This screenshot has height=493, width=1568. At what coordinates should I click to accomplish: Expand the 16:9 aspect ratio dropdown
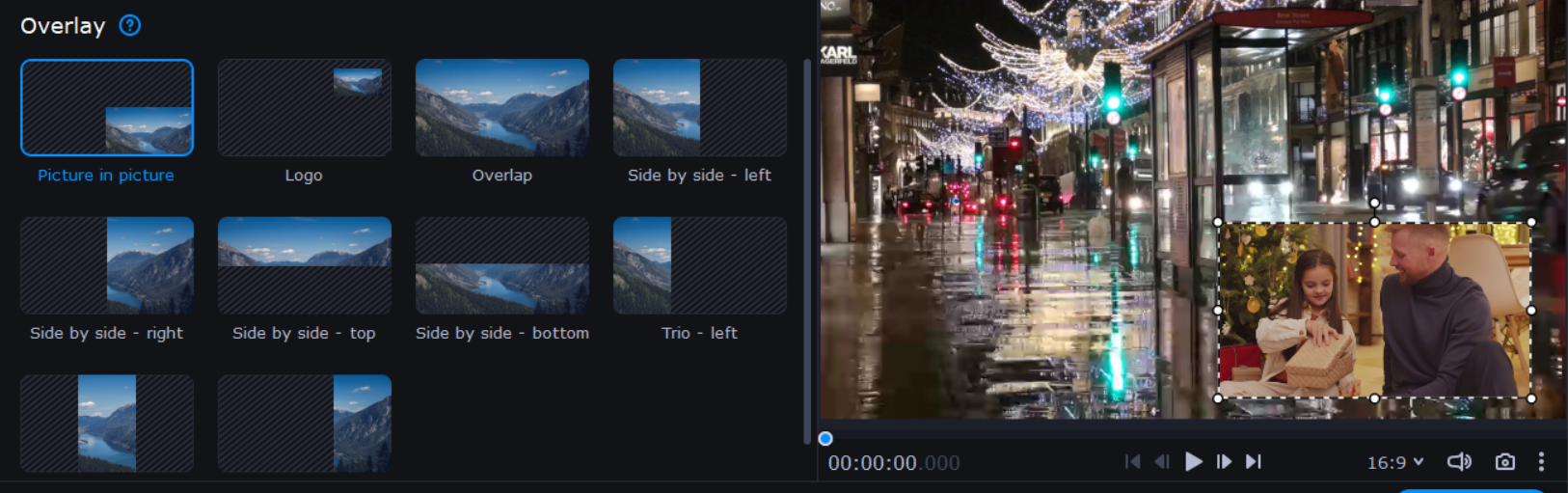pyautogui.click(x=1395, y=463)
